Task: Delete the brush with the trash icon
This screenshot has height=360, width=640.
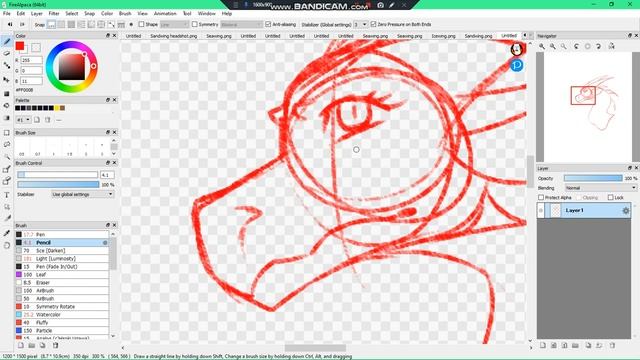Action: click(x=55, y=345)
